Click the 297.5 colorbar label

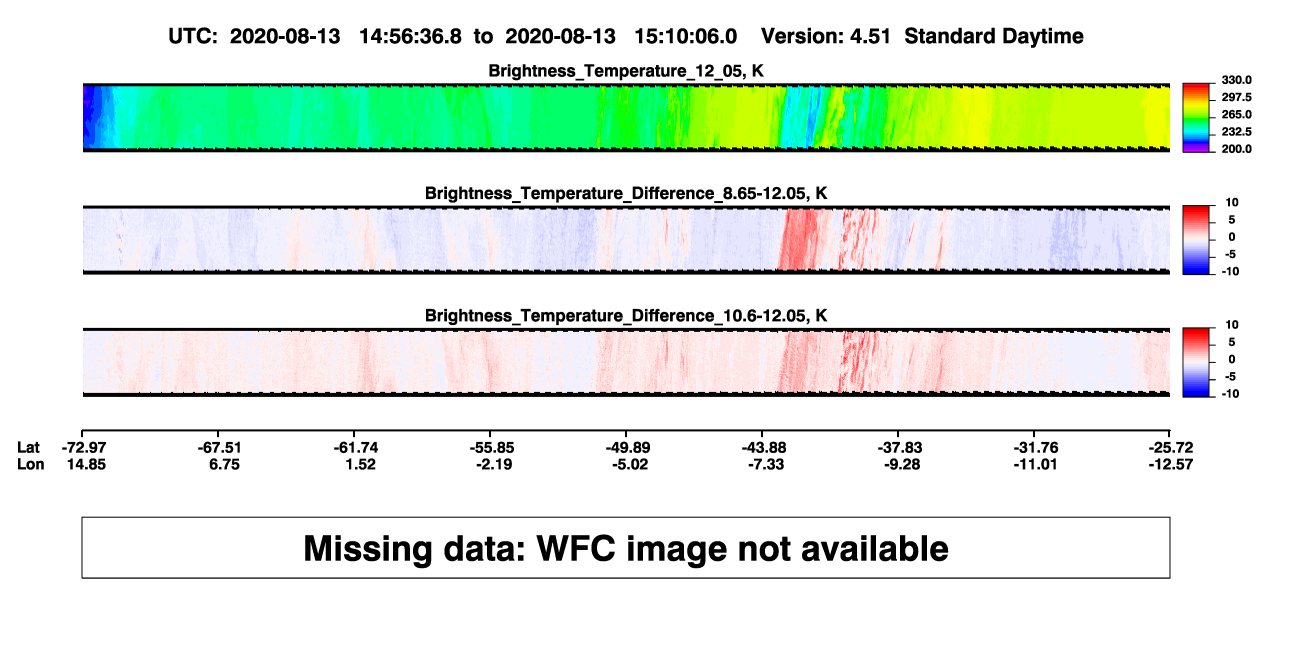point(1237,97)
